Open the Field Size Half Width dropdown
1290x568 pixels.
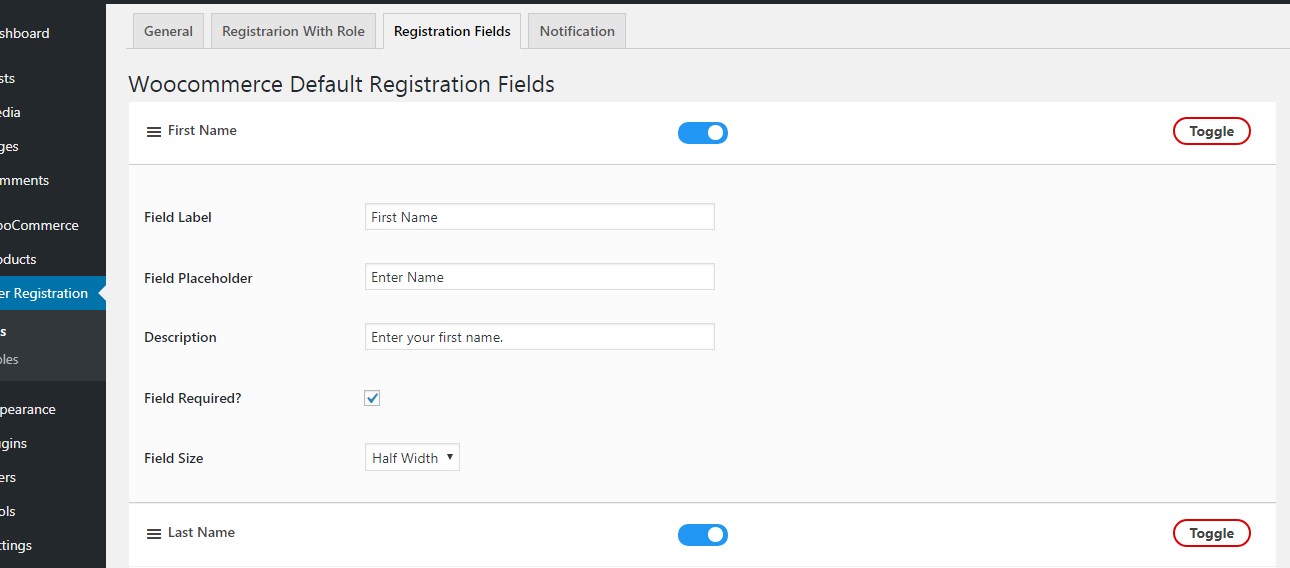(x=412, y=458)
